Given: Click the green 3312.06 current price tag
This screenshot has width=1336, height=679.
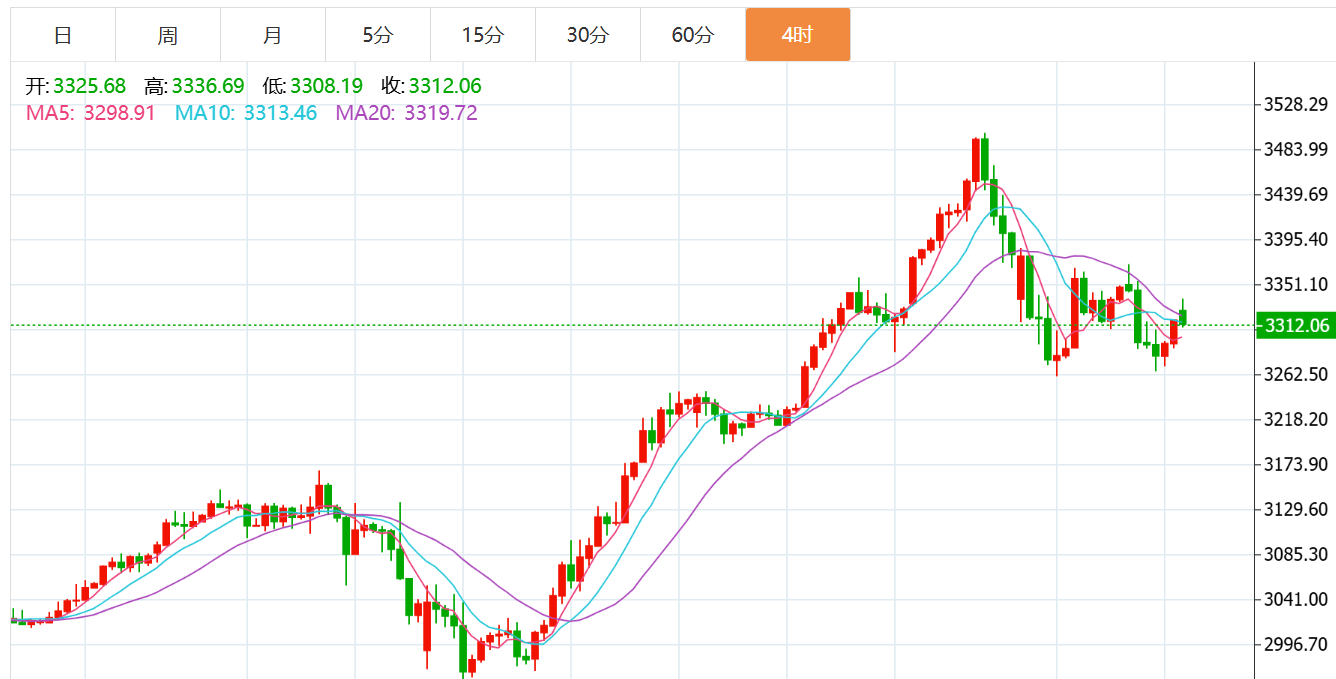Looking at the screenshot, I should 1296,326.
